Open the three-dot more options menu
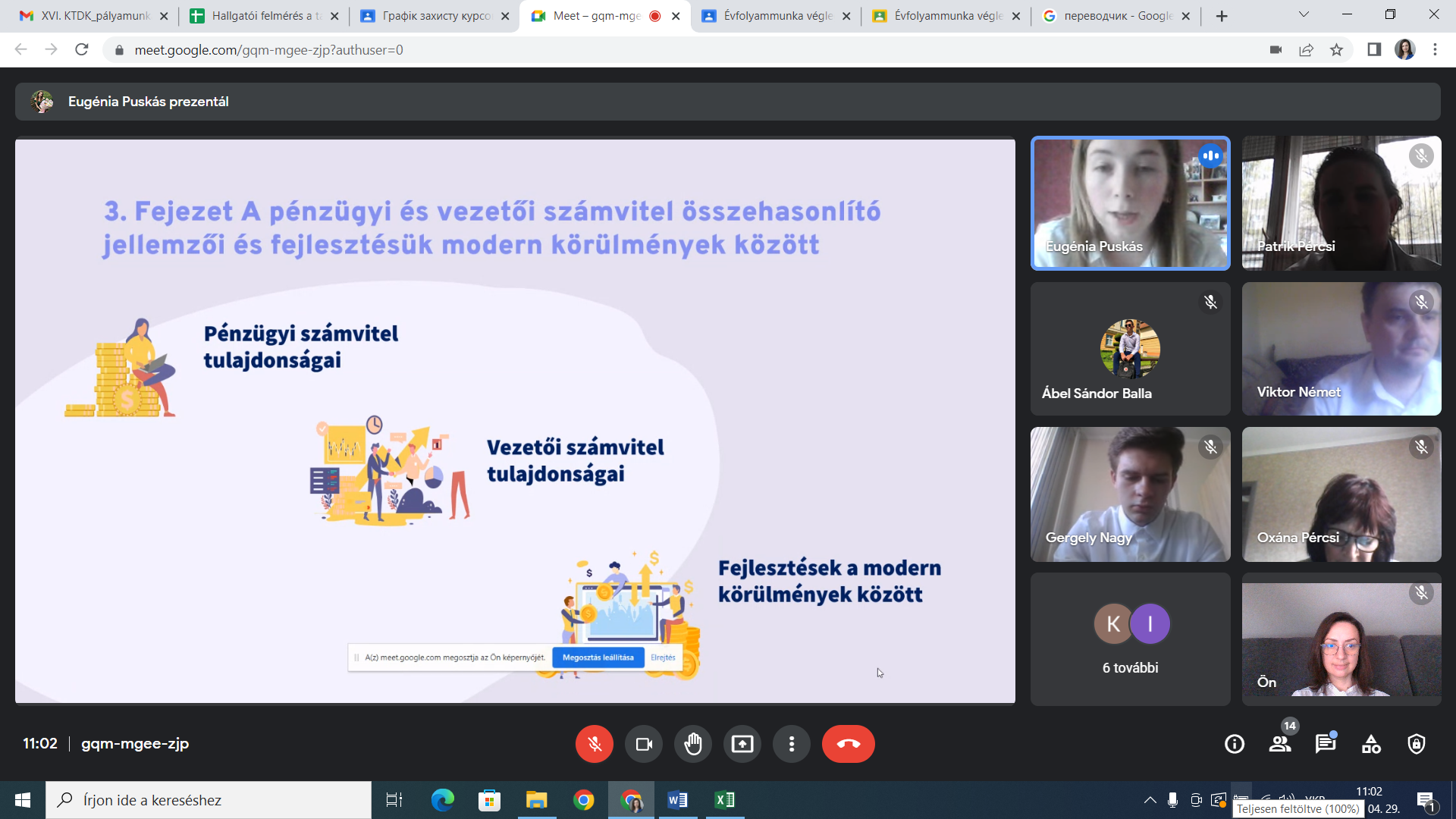Image resolution: width=1456 pixels, height=819 pixels. (792, 744)
